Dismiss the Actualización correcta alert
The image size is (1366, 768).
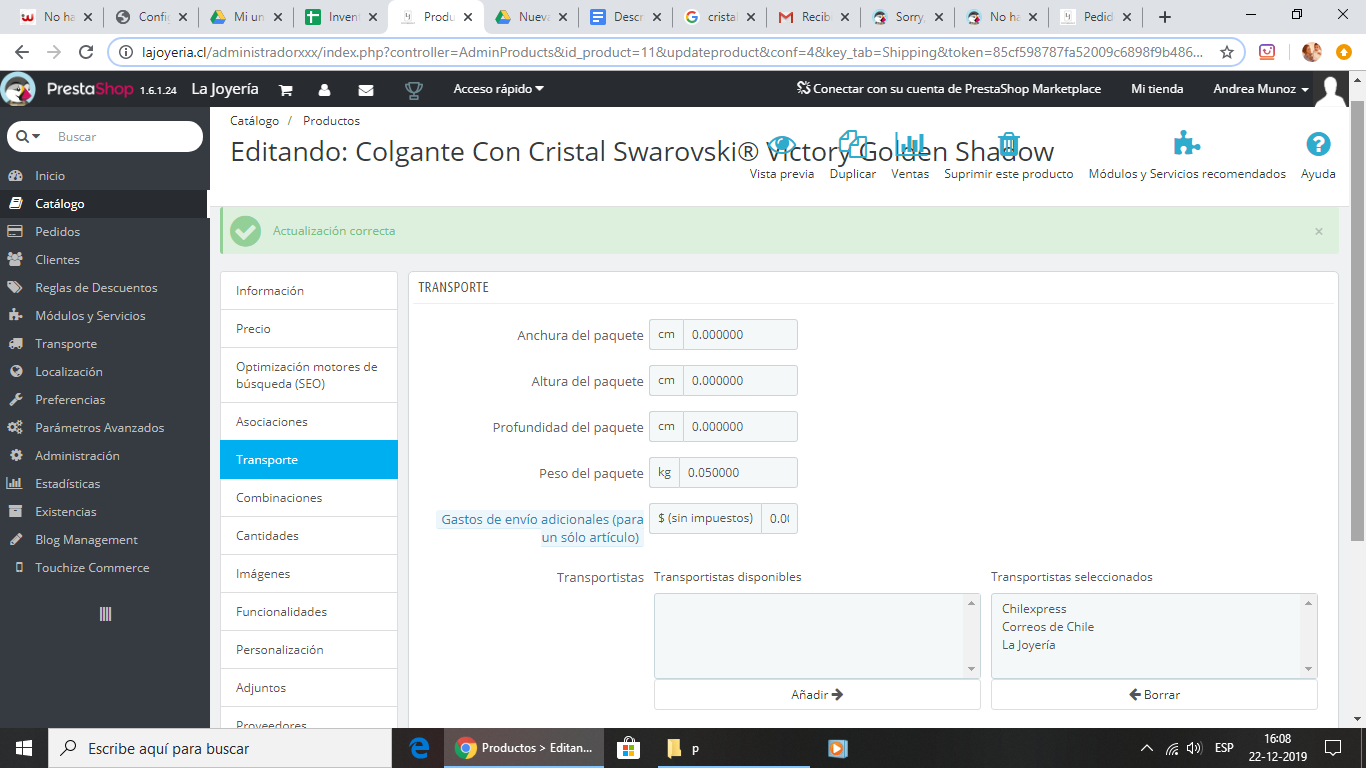tap(1319, 231)
